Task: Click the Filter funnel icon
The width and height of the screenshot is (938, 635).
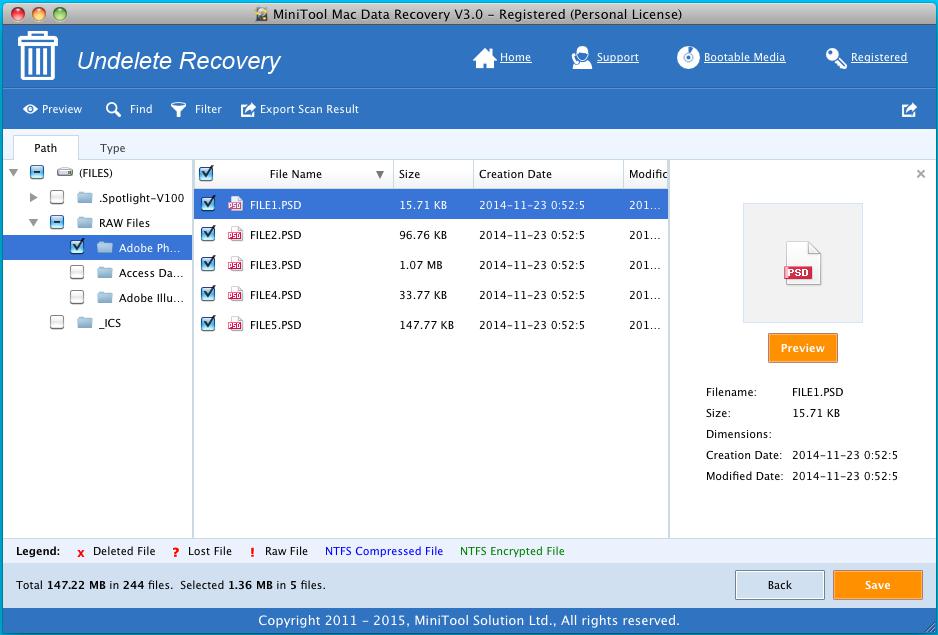Action: click(x=178, y=110)
